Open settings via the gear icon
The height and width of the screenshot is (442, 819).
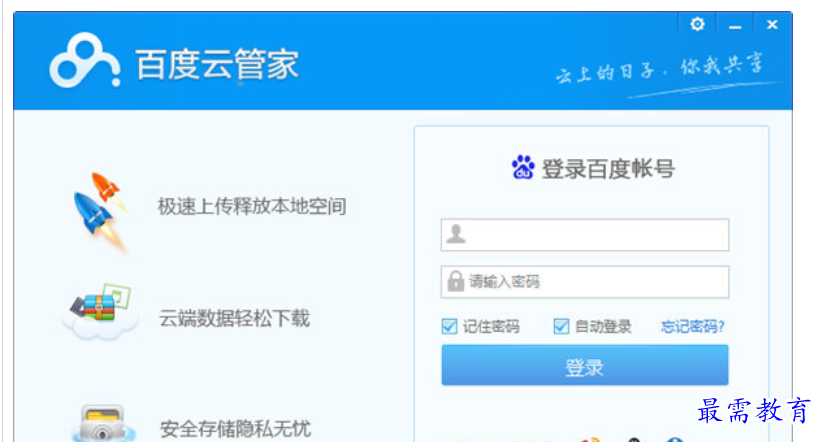(697, 24)
